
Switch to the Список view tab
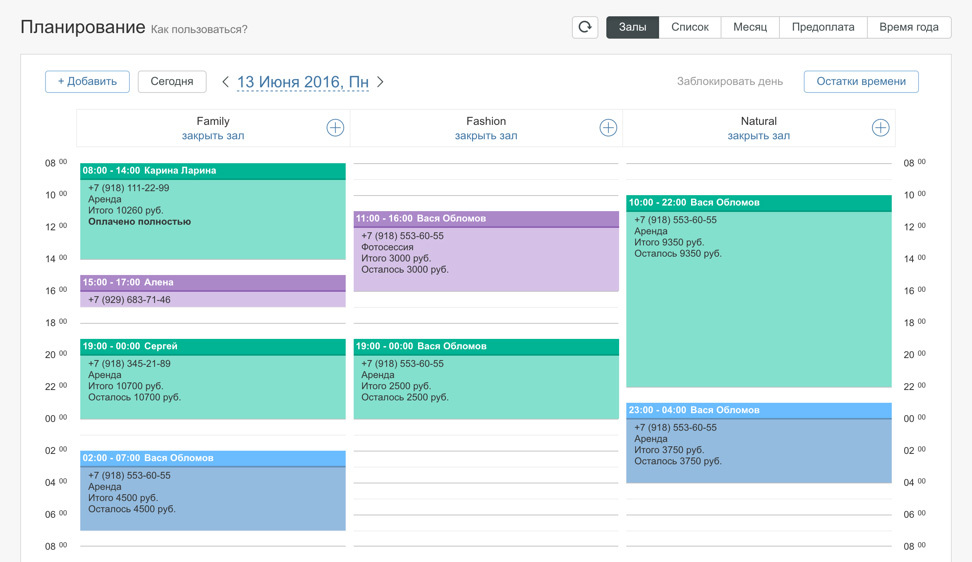tap(690, 27)
